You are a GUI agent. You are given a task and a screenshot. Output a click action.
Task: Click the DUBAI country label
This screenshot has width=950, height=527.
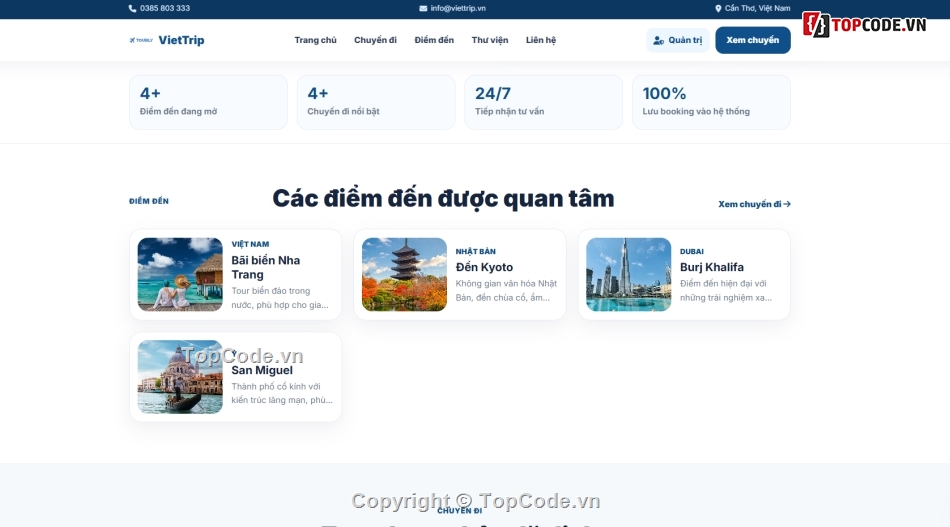tap(691, 251)
